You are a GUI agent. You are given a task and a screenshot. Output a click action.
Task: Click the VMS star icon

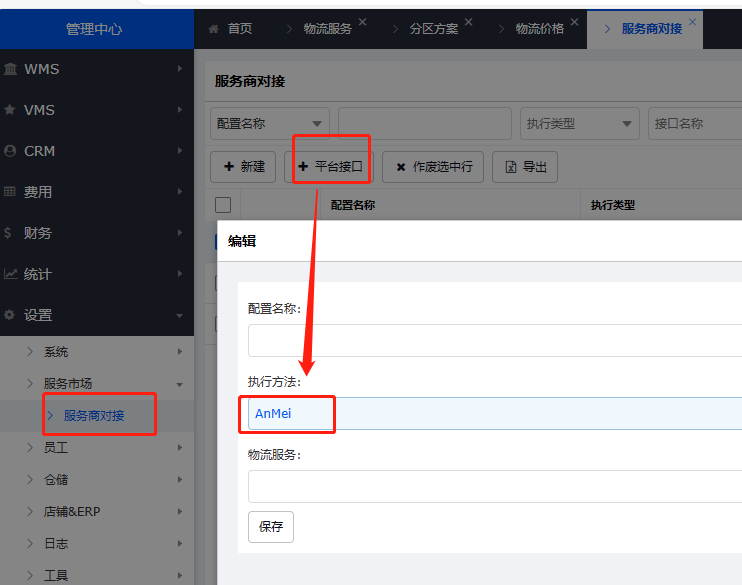tap(10, 110)
